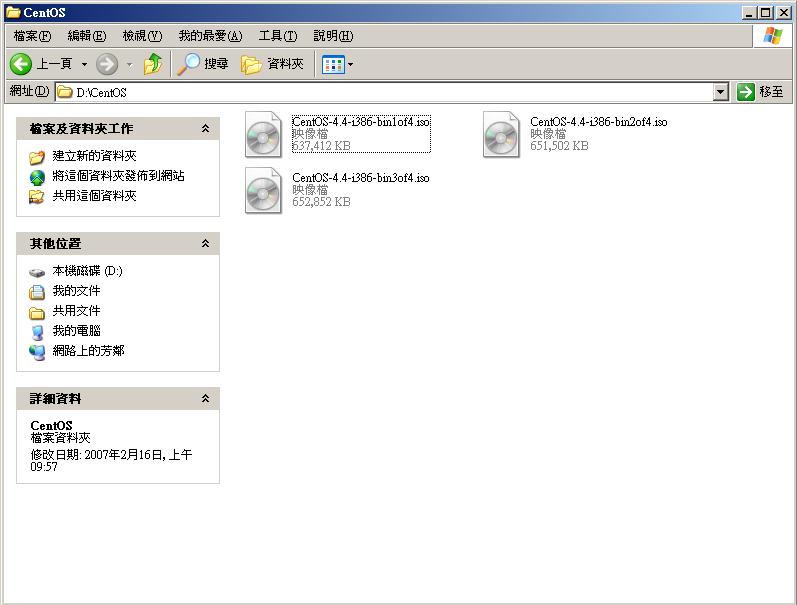Click the folder icon in the address bar
797x605 pixels.
click(x=64, y=92)
